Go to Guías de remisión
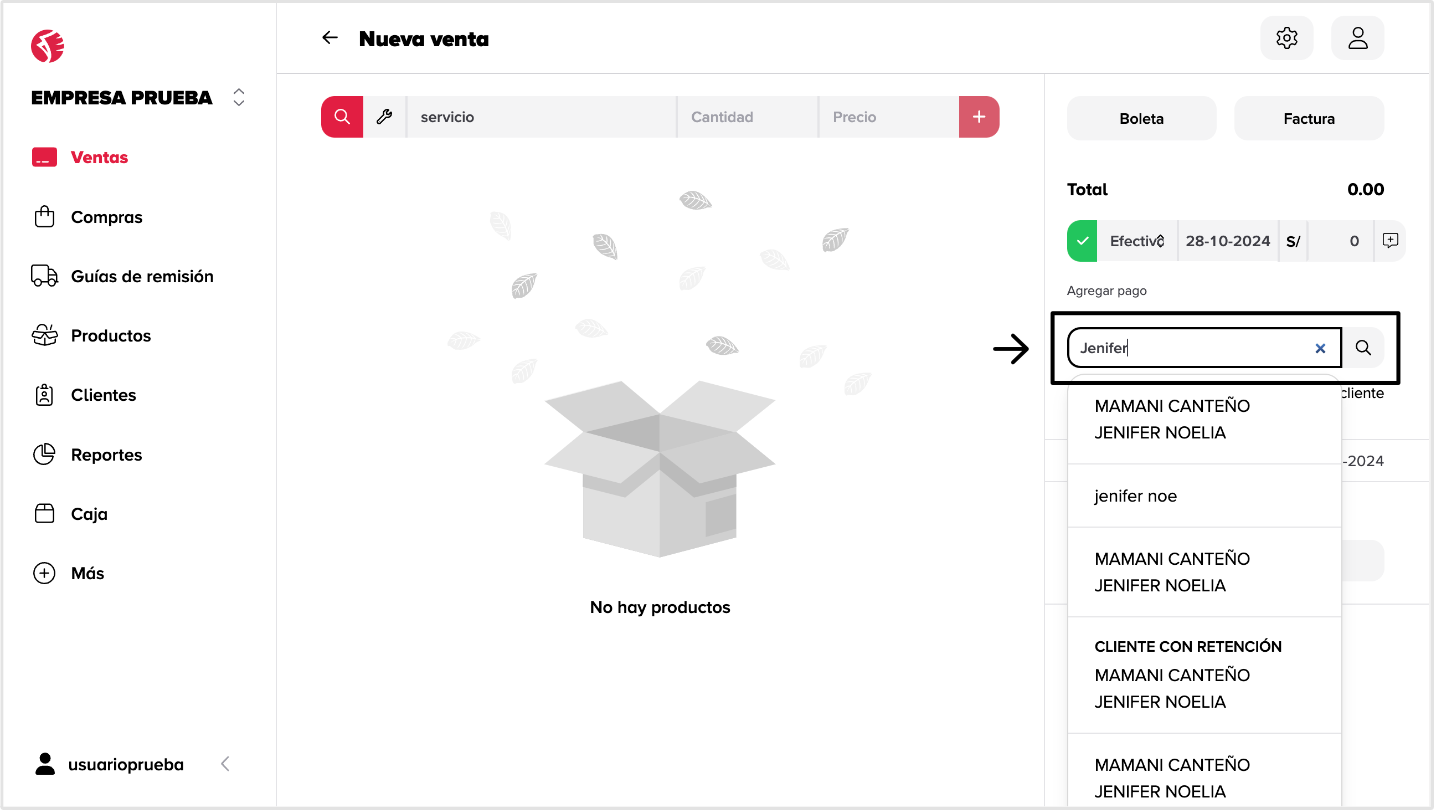Viewport: 1434px width, 810px height. (142, 276)
